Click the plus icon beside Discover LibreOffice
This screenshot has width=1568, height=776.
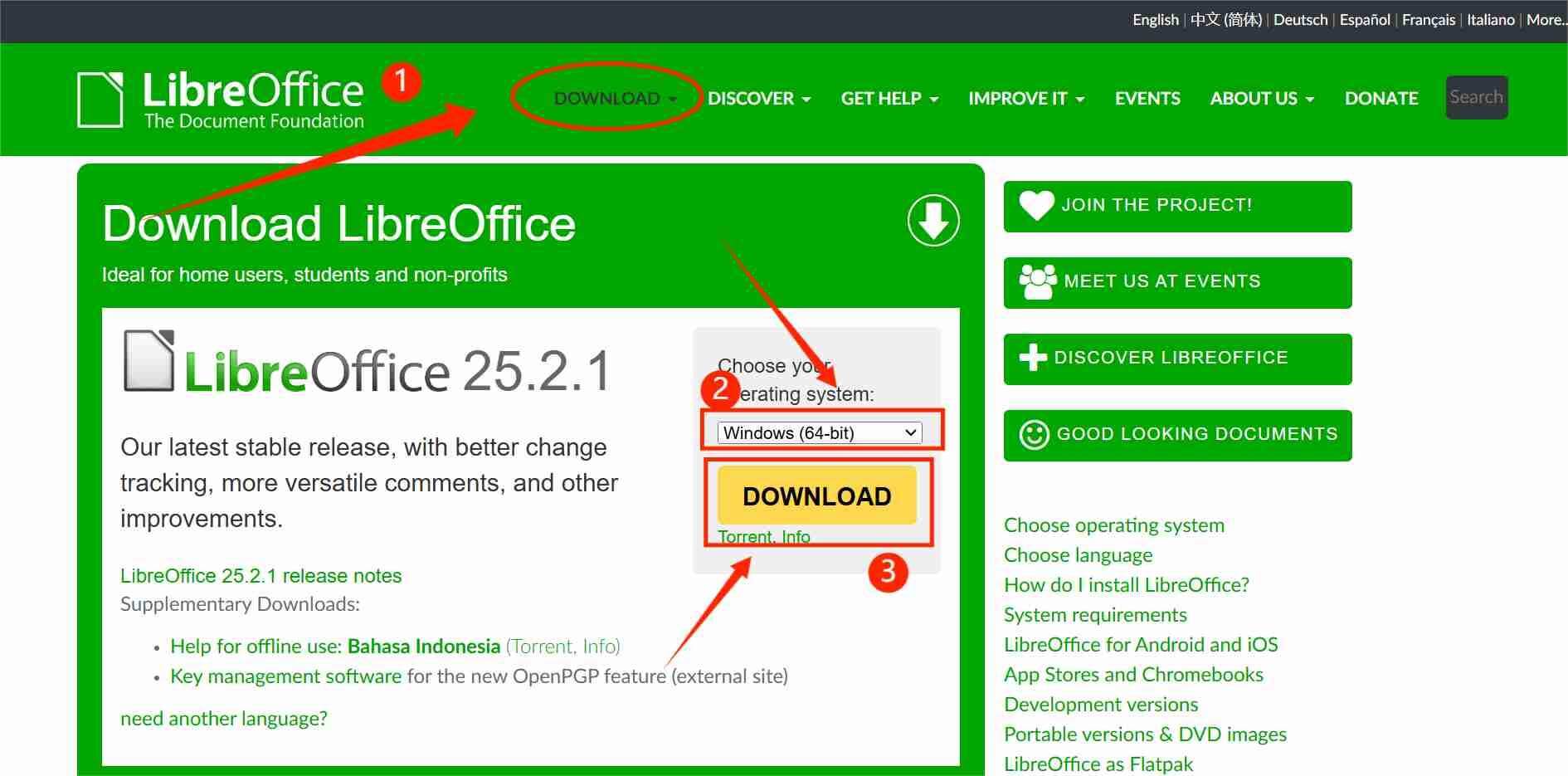(1033, 358)
